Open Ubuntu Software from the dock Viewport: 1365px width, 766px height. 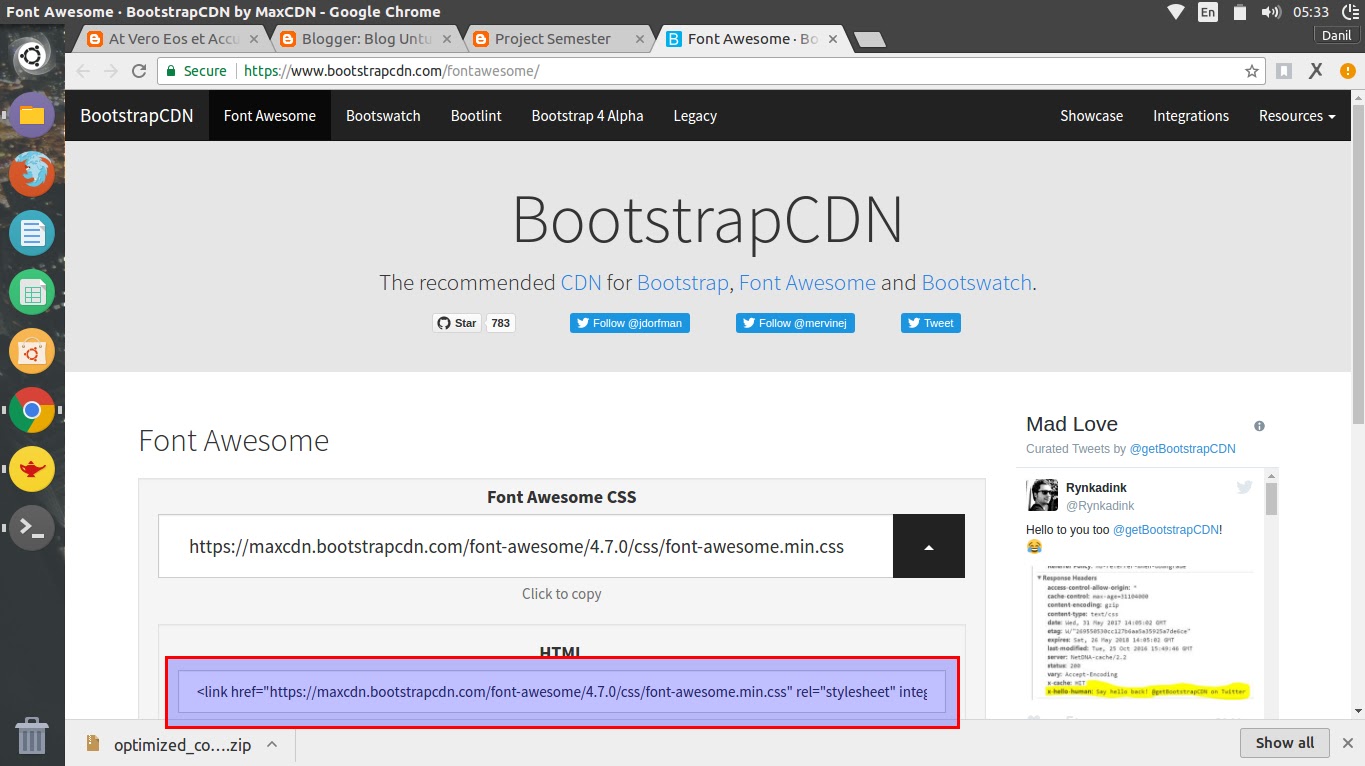tap(31, 352)
